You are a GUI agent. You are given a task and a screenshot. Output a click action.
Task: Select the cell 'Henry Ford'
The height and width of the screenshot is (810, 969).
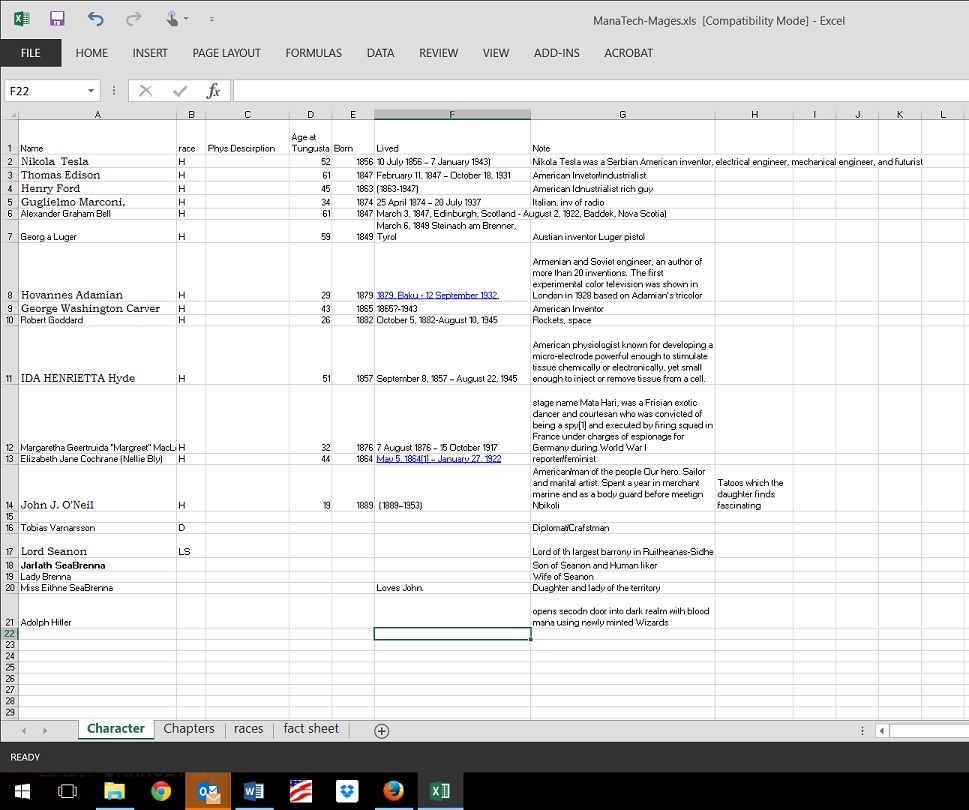coord(98,189)
